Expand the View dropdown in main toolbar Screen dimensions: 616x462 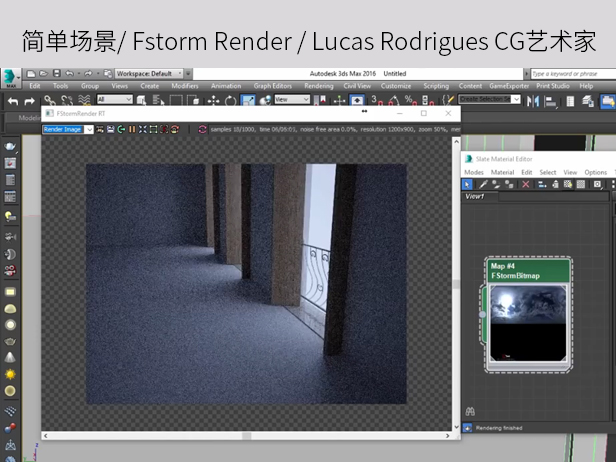292,100
